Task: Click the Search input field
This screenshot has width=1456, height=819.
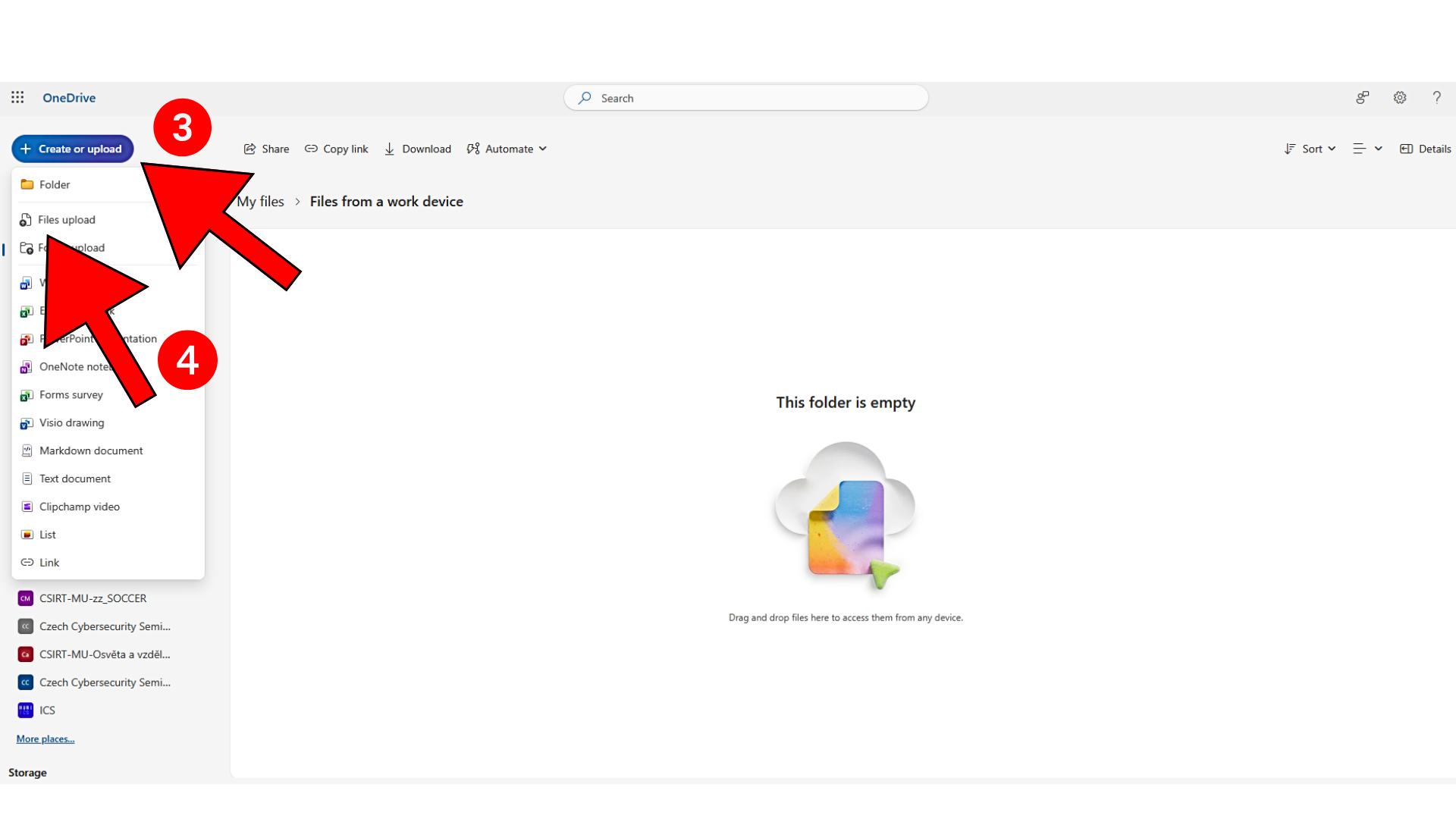Action: 746,98
